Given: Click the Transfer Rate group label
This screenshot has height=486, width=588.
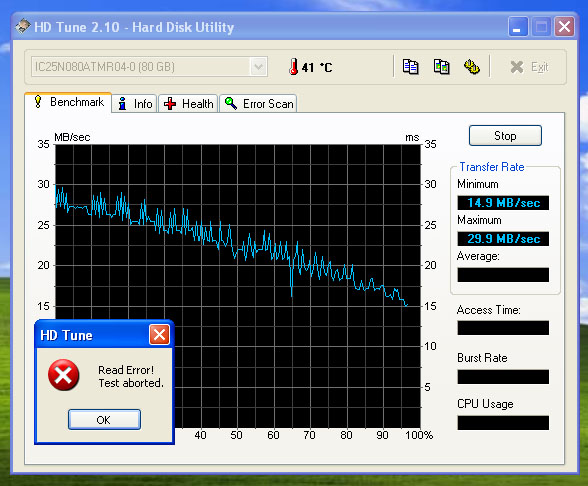Looking at the screenshot, I should click(492, 167).
